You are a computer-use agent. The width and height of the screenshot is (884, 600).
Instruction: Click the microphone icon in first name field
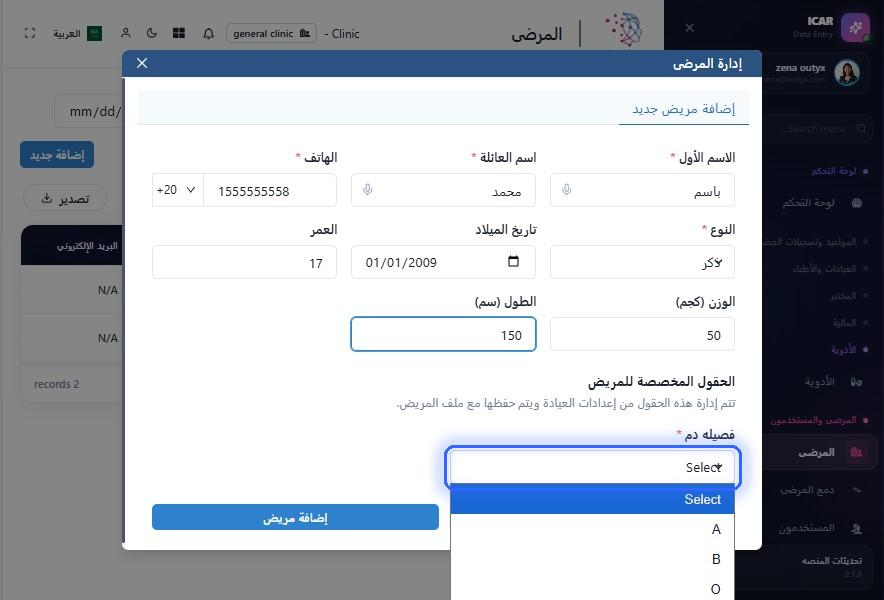click(x=567, y=191)
